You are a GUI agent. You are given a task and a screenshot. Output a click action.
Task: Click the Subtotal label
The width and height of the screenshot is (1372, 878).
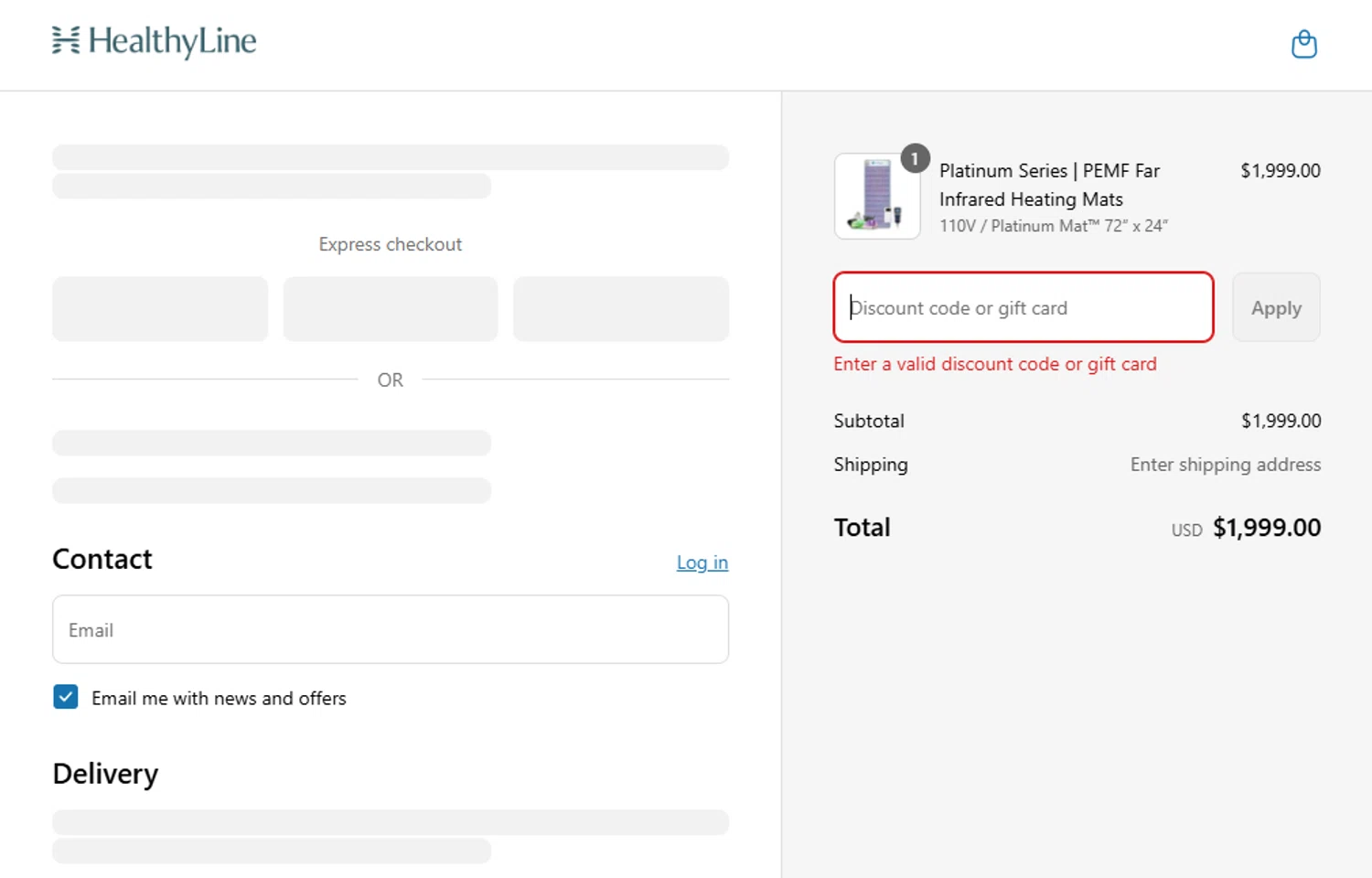[x=869, y=421]
